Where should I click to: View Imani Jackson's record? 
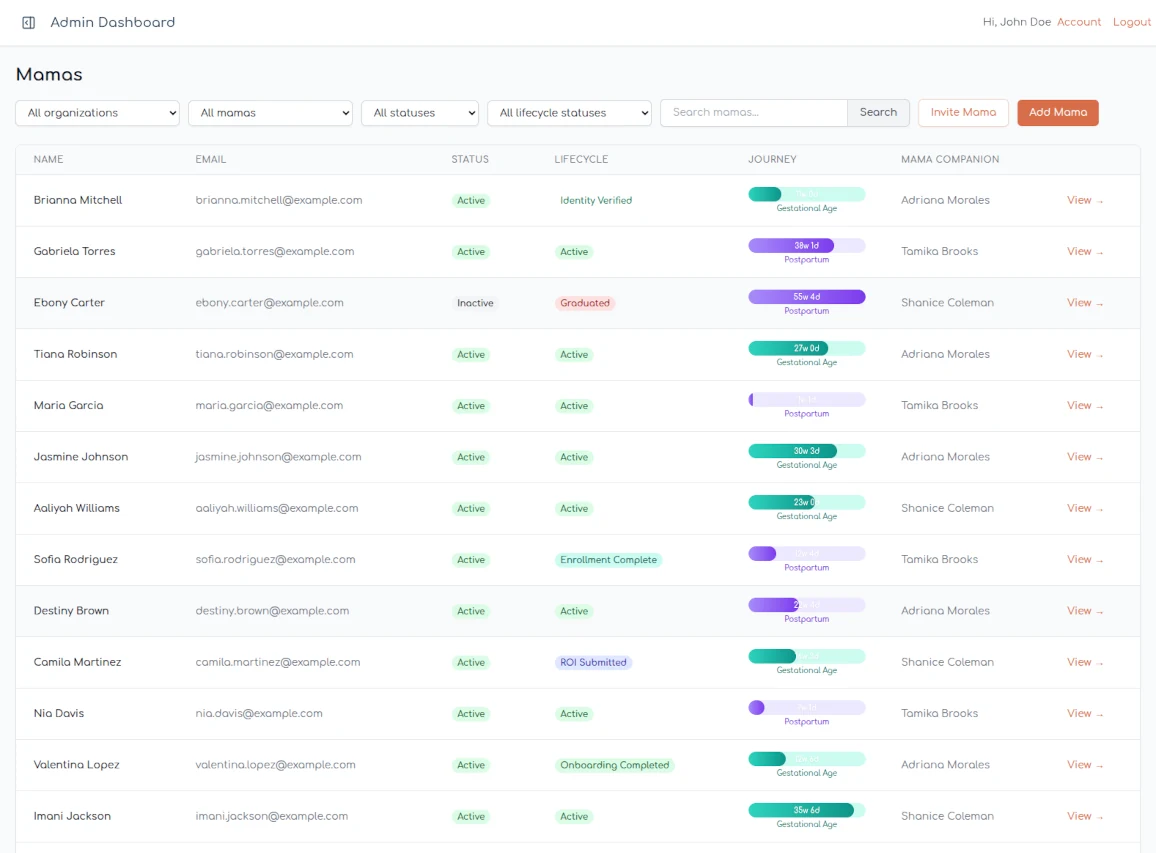click(1084, 816)
